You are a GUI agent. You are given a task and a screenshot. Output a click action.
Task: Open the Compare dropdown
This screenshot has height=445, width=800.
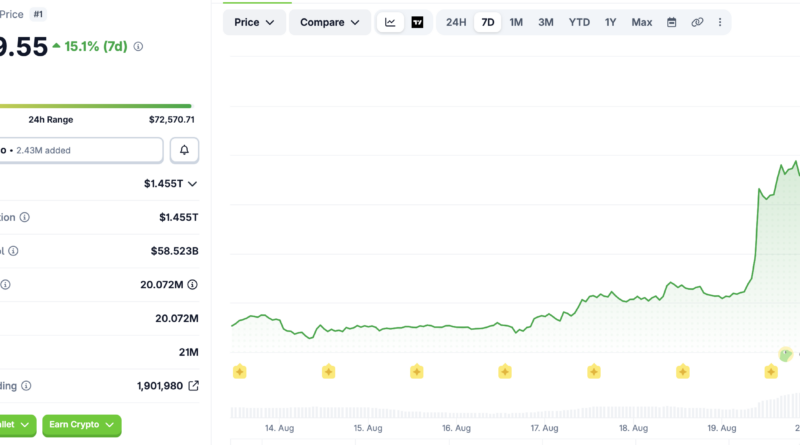[330, 22]
